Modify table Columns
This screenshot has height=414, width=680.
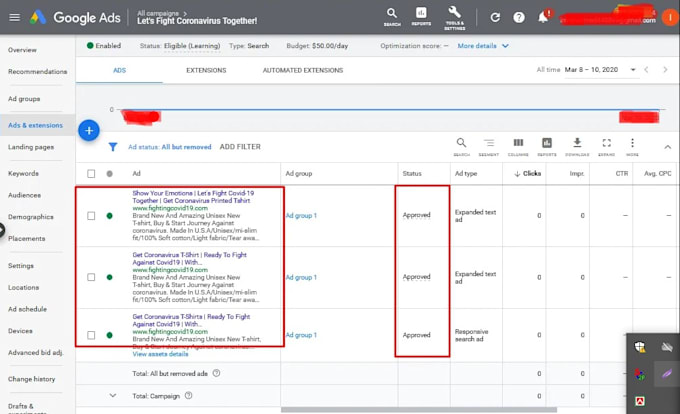[518, 147]
